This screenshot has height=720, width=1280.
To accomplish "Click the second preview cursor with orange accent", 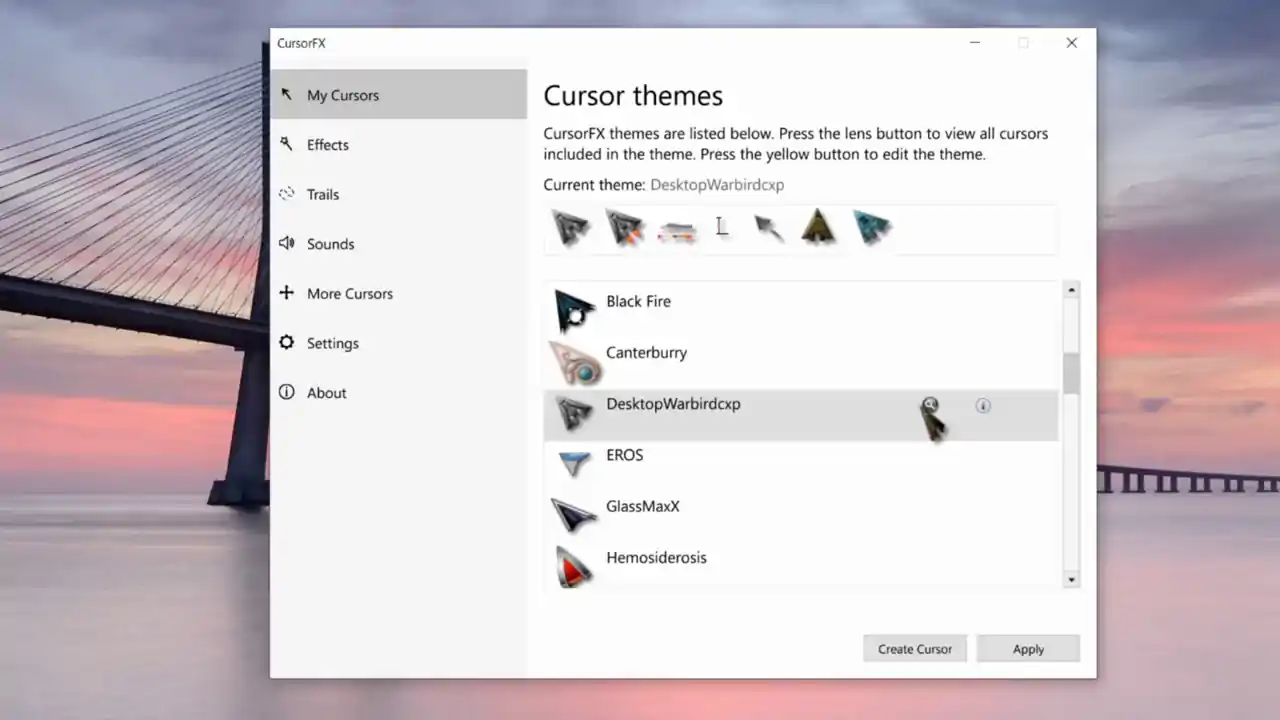I will click(x=624, y=228).
